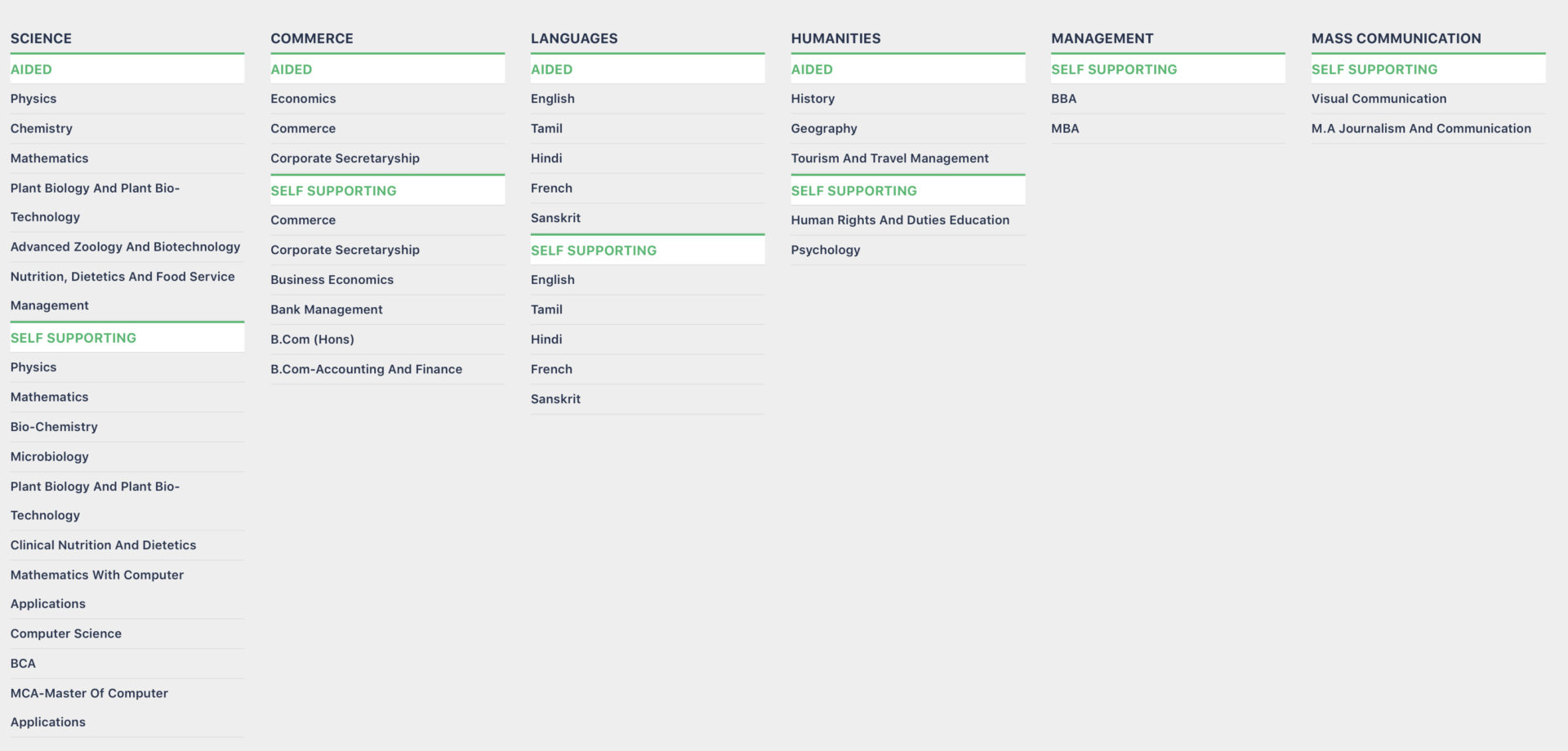The image size is (1568, 751).
Task: Open MCA-Master Of Computer Applications link
Action: click(x=89, y=708)
